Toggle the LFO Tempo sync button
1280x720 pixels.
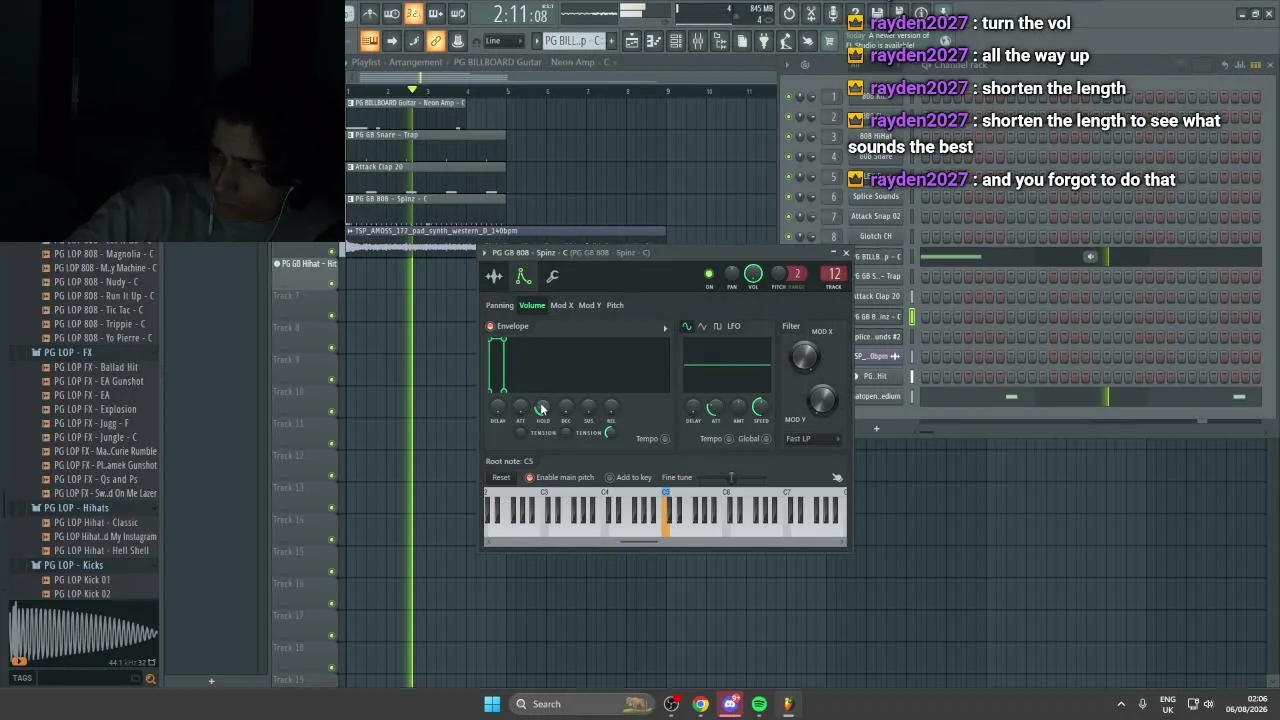(x=729, y=439)
